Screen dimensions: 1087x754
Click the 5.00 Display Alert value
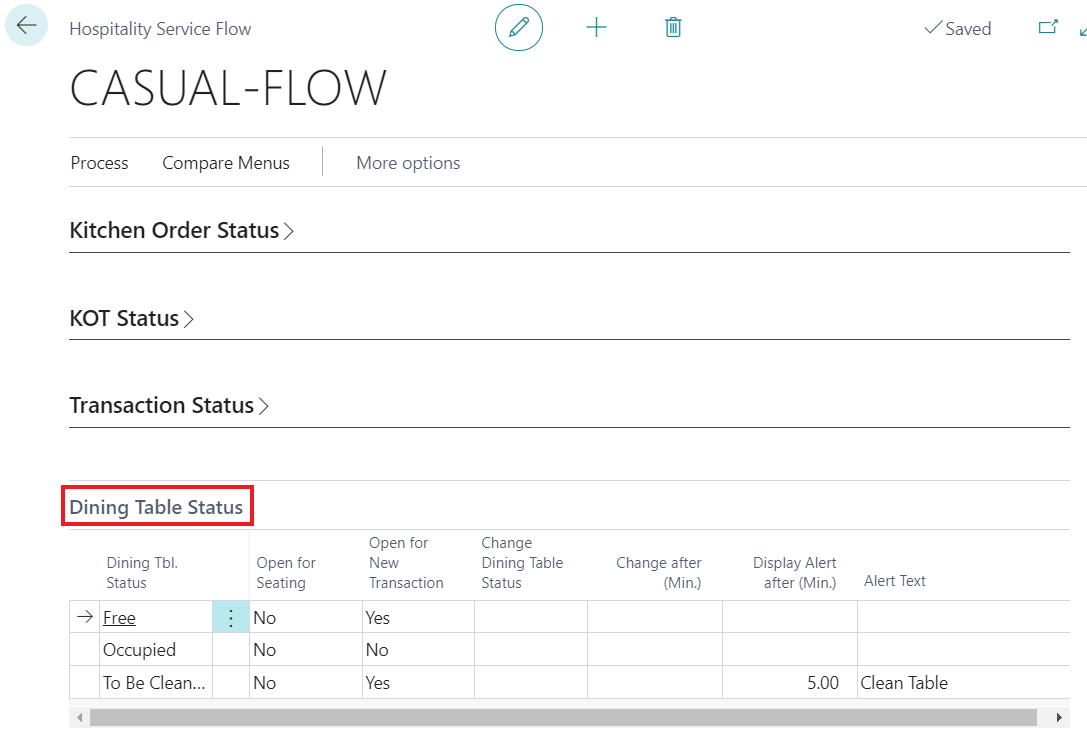click(x=822, y=683)
